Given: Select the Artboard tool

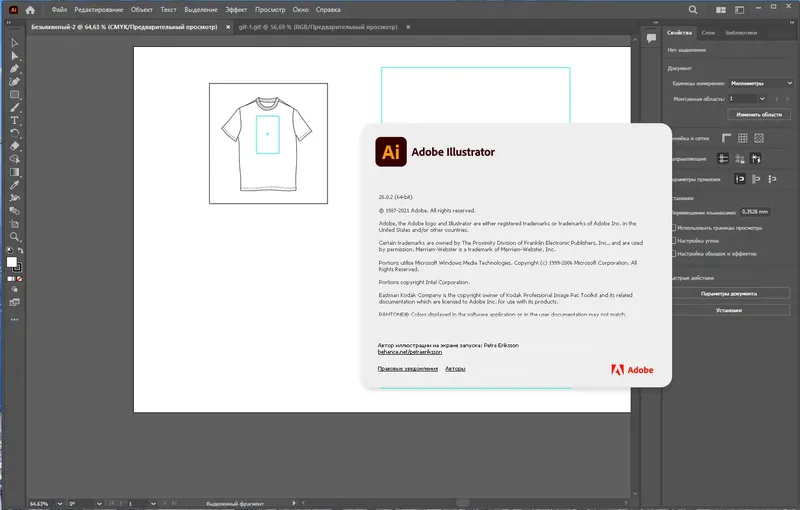Looking at the screenshot, I should click(14, 224).
